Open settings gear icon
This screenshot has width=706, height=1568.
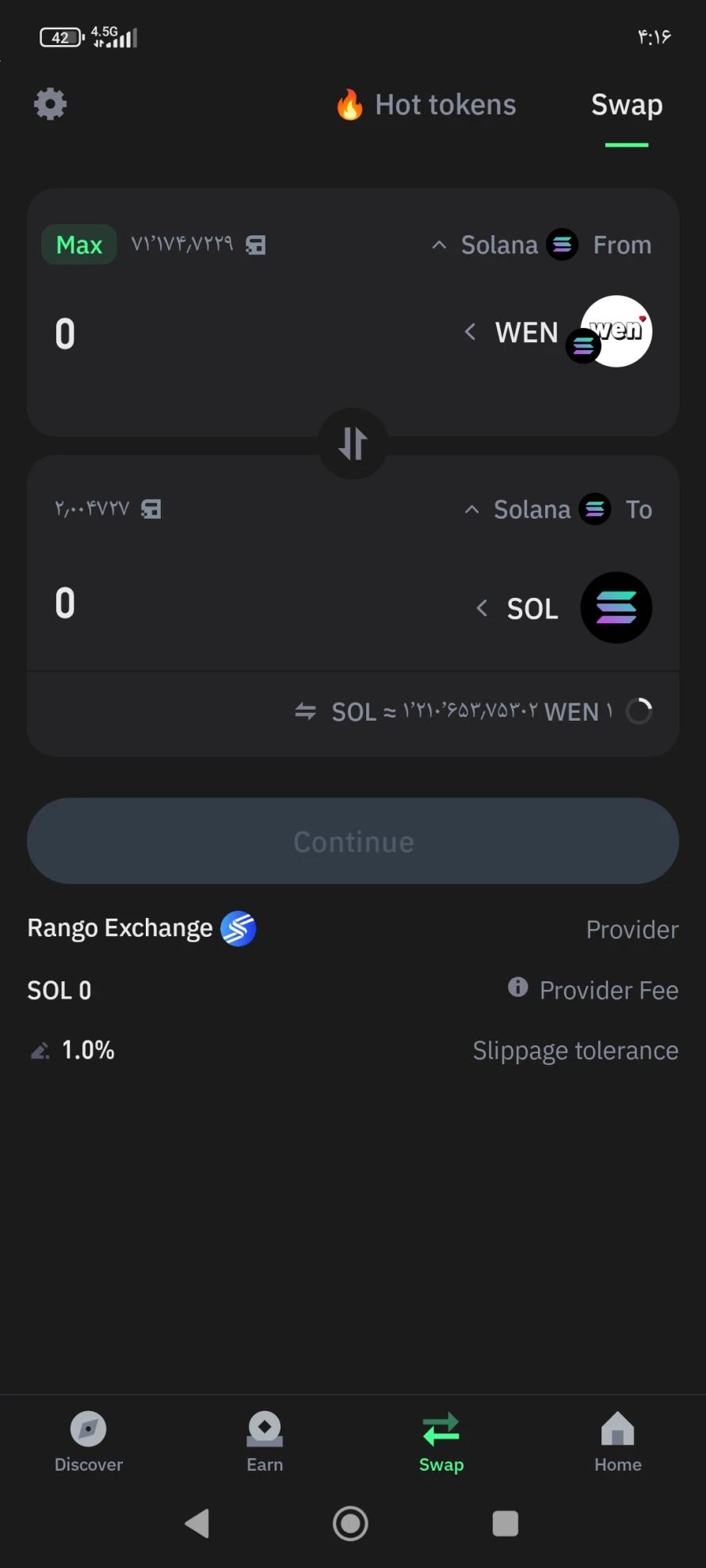point(50,104)
